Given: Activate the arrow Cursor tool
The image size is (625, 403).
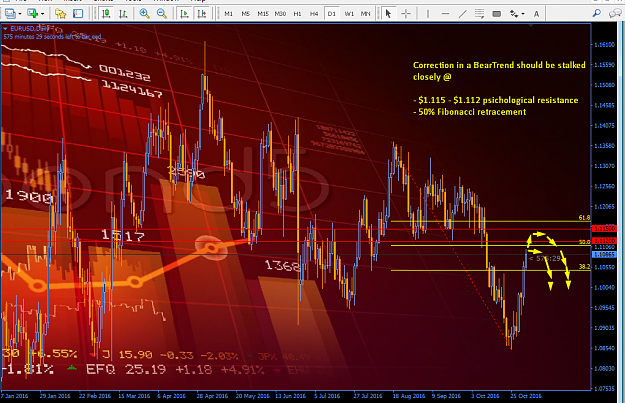Looking at the screenshot, I should pyautogui.click(x=388, y=14).
